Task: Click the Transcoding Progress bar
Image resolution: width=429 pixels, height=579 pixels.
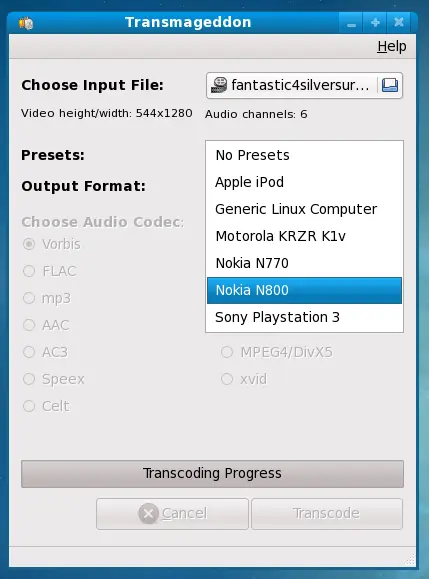Action: pos(212,474)
